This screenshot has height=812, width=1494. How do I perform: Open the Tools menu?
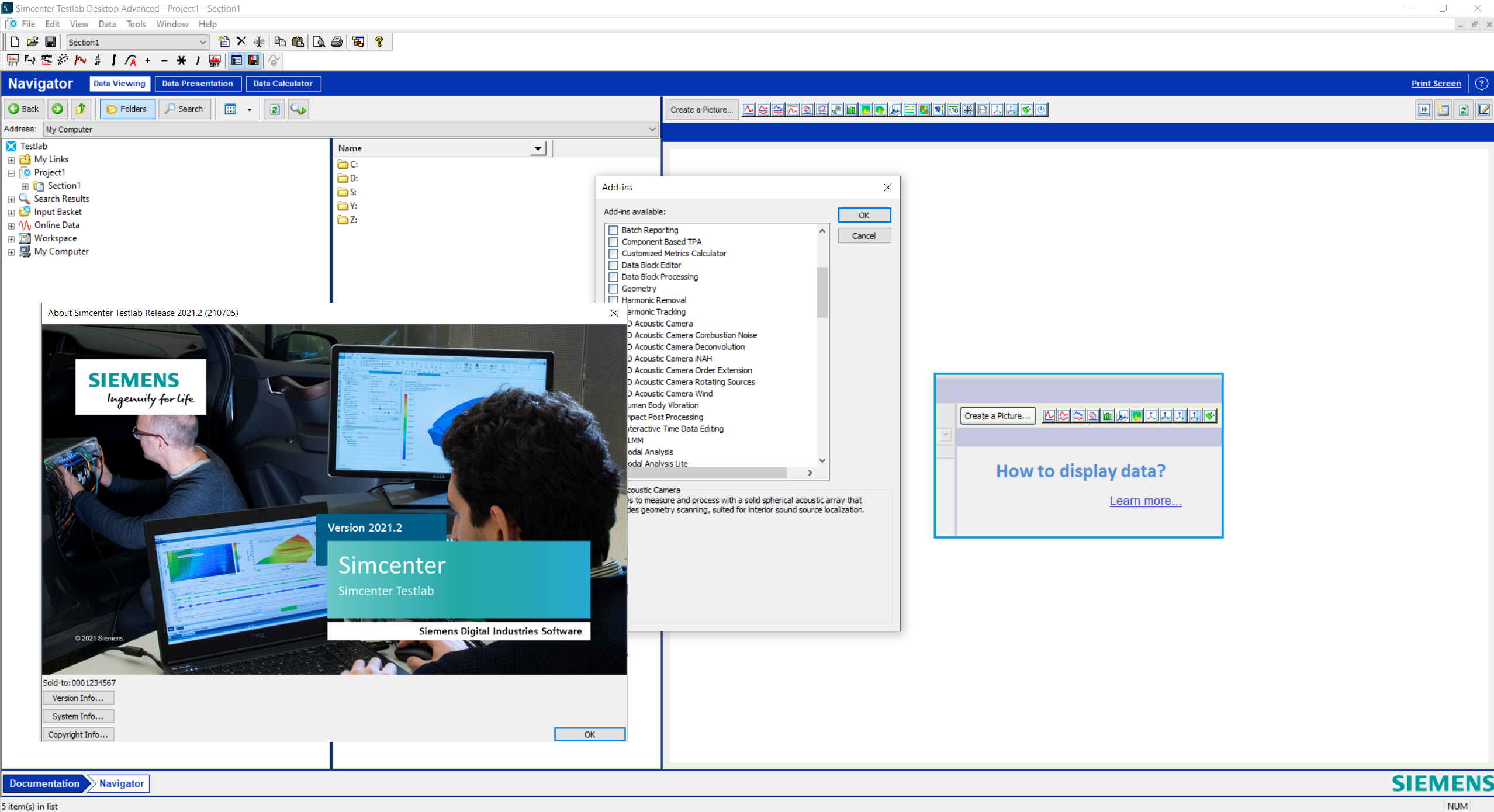point(136,24)
